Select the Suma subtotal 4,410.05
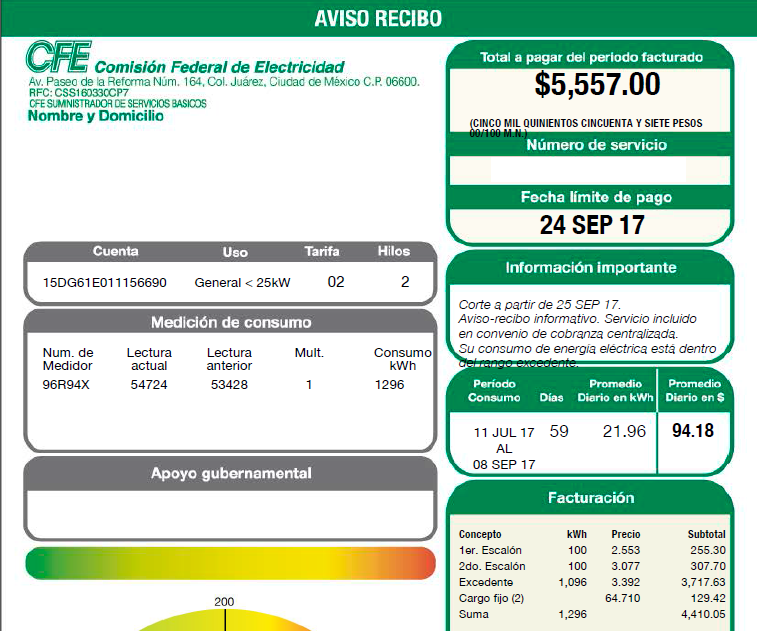Viewport: 757px width, 631px height. tap(703, 614)
